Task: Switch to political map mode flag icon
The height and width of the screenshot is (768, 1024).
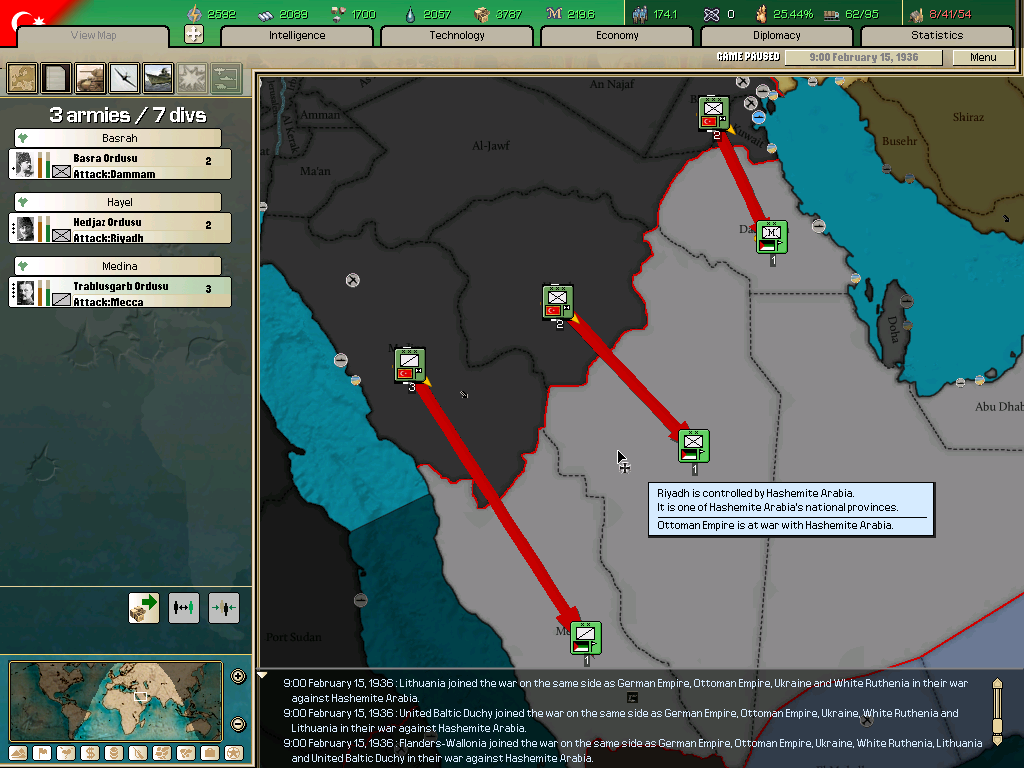Action: (42, 752)
